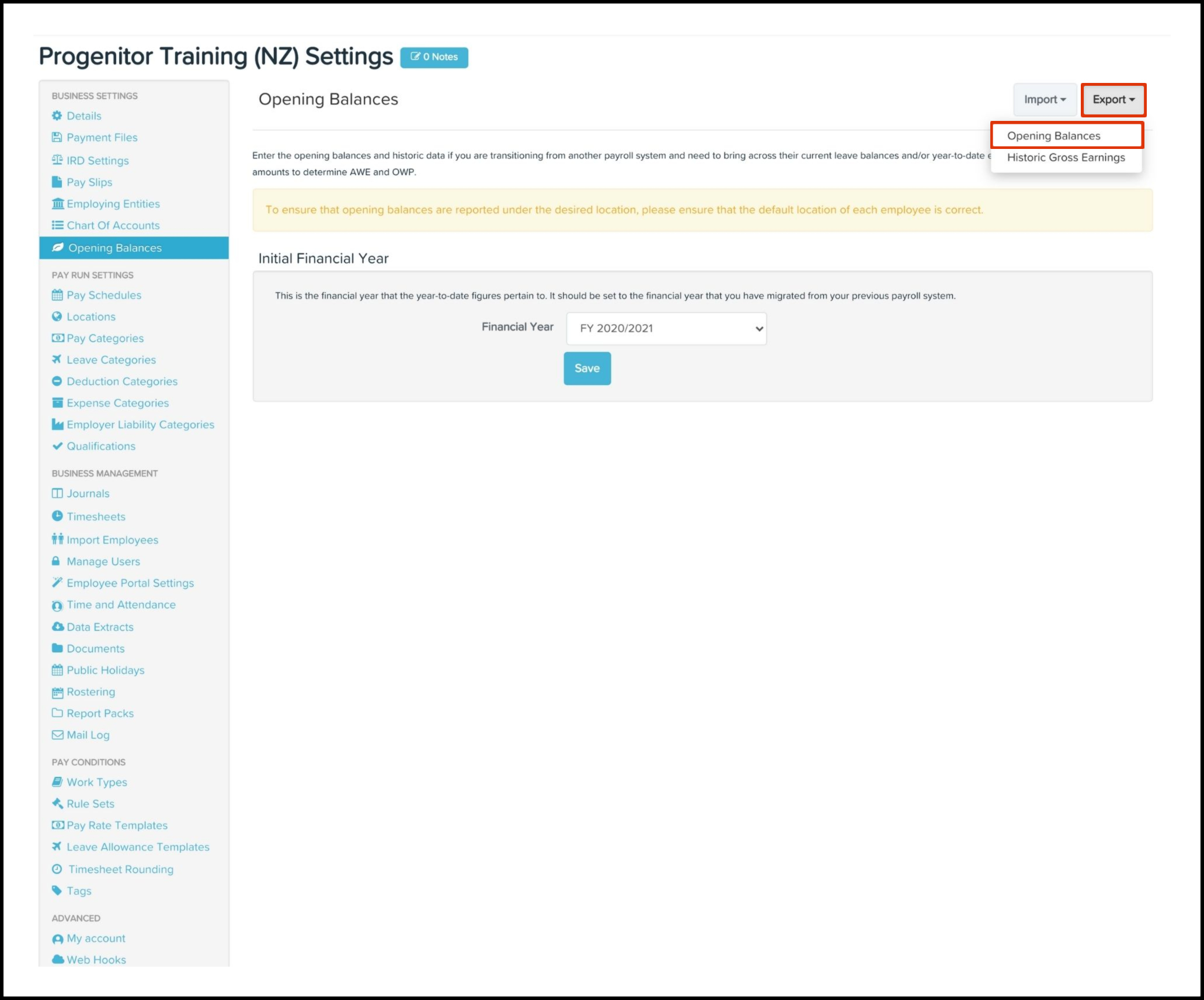Click the tag icon beside Tags

pos(57,891)
